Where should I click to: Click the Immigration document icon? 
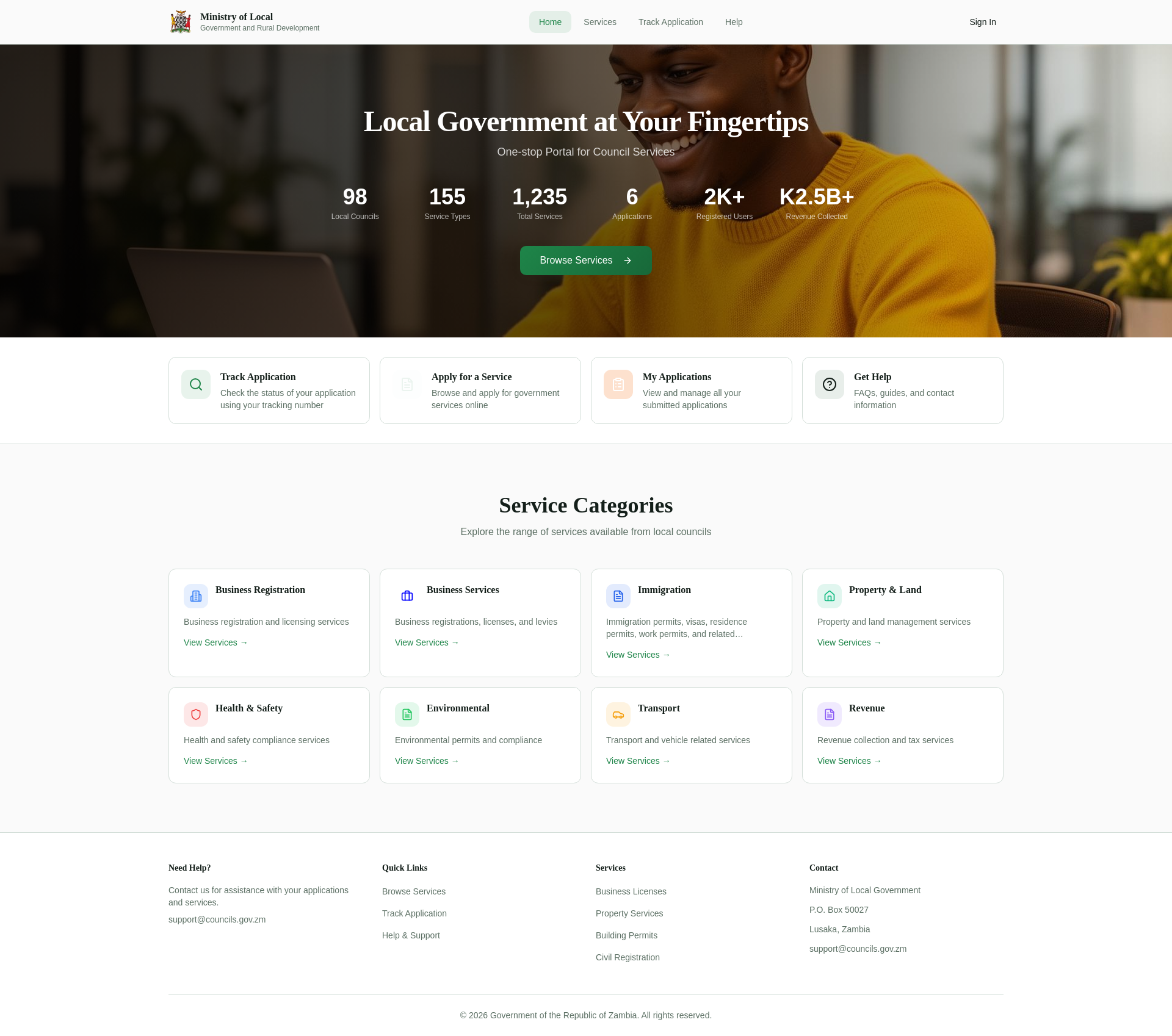tap(618, 596)
